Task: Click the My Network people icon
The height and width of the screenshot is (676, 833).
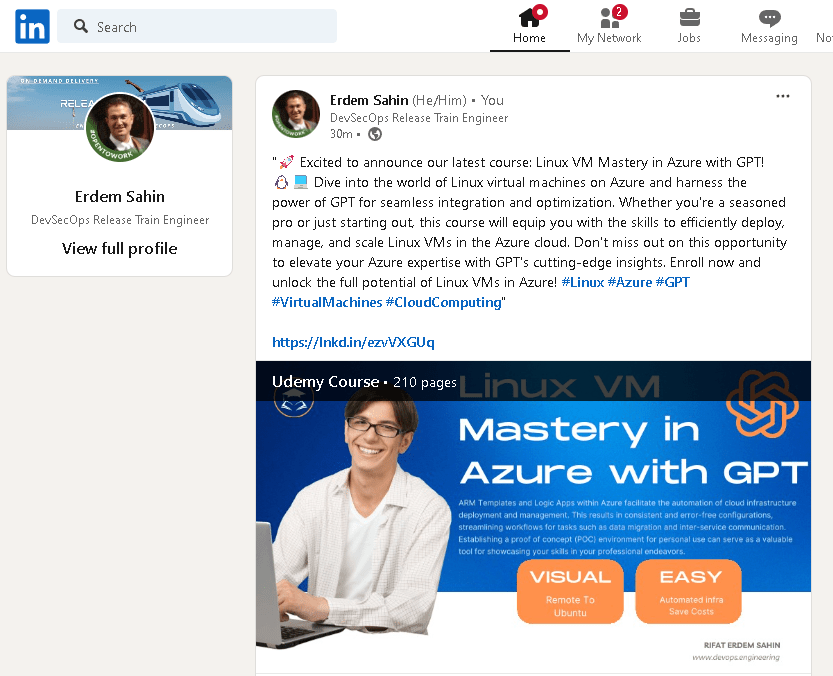Action: point(610,18)
